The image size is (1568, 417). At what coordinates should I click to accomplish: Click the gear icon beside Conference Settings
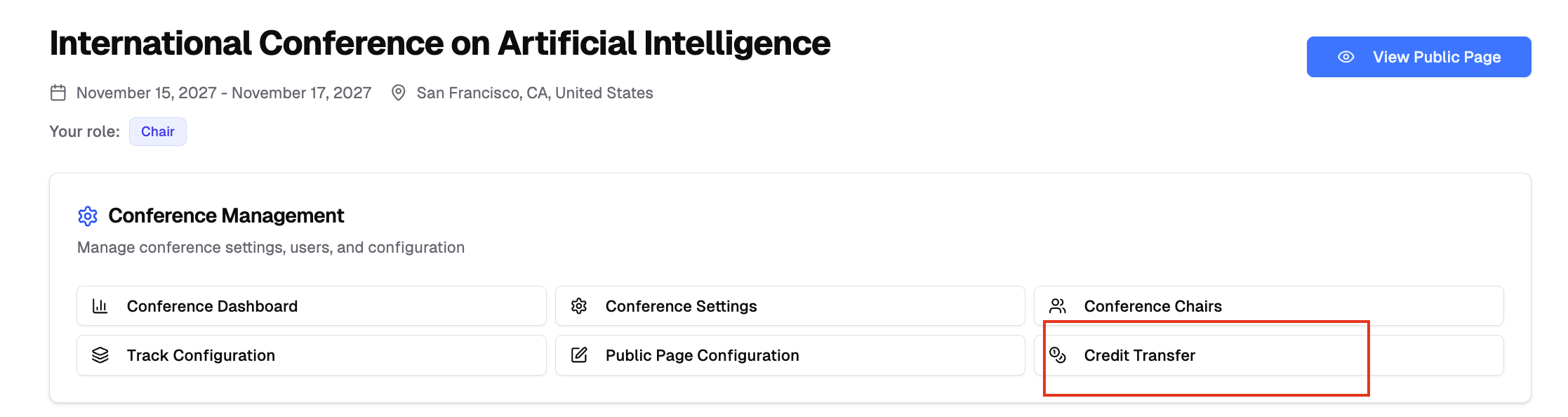point(579,306)
